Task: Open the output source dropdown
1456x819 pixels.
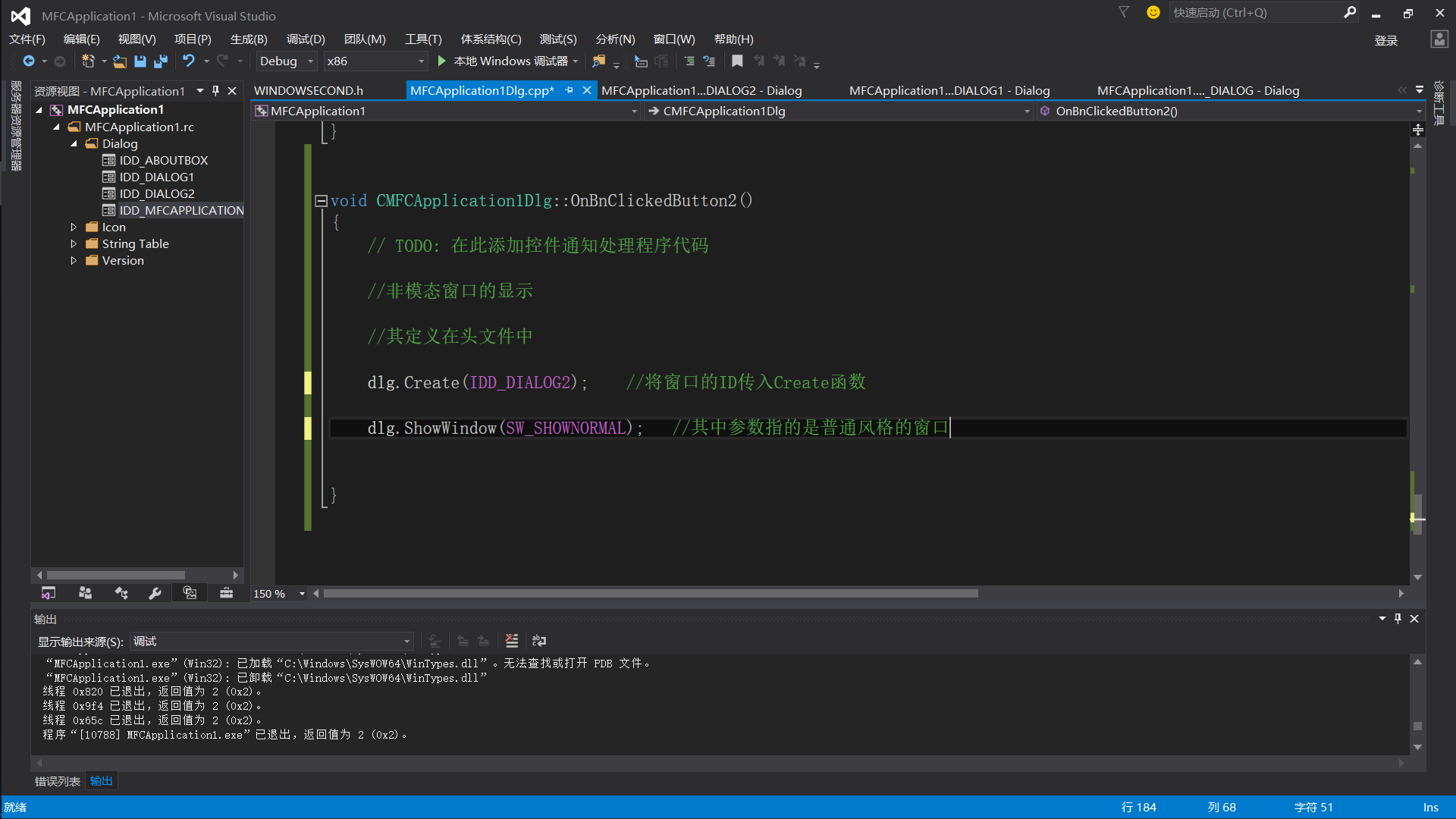Action: coord(406,642)
